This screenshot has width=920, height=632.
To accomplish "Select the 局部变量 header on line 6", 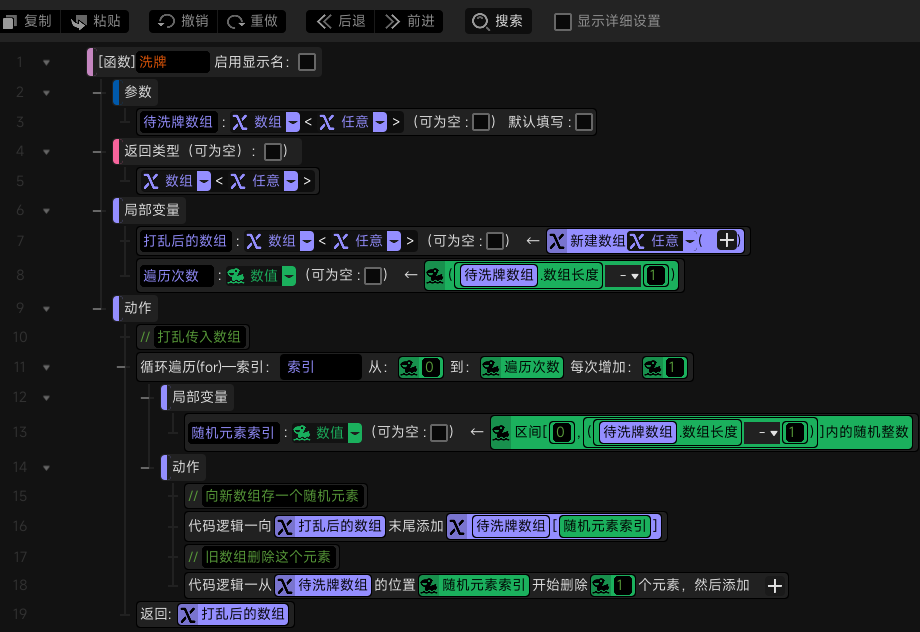I will (151, 211).
